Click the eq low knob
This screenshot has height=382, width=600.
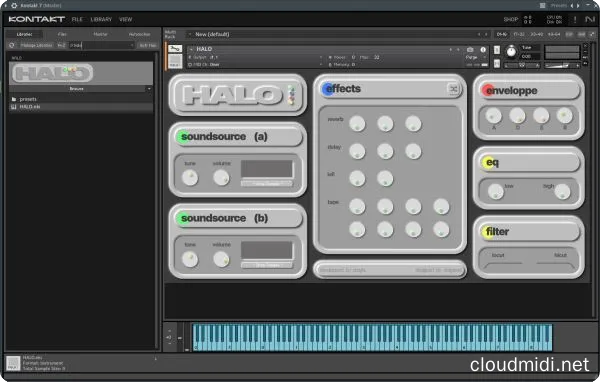(496, 191)
